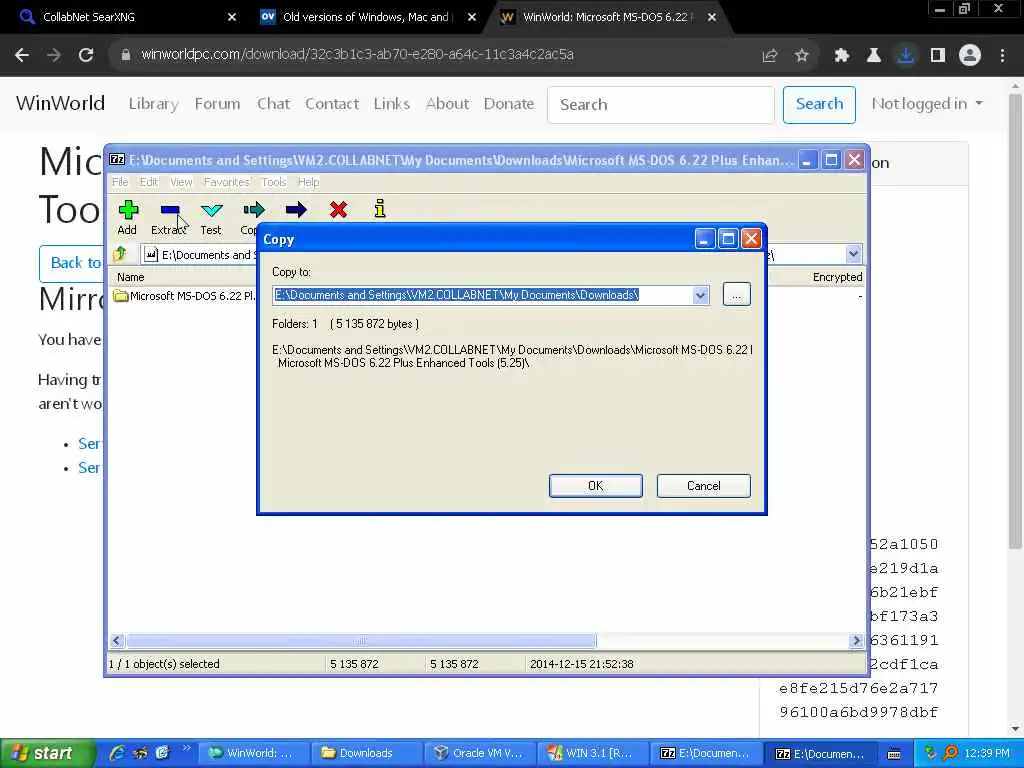This screenshot has height=768, width=1024.
Task: Open the 7-Zip Help menu
Action: [308, 182]
